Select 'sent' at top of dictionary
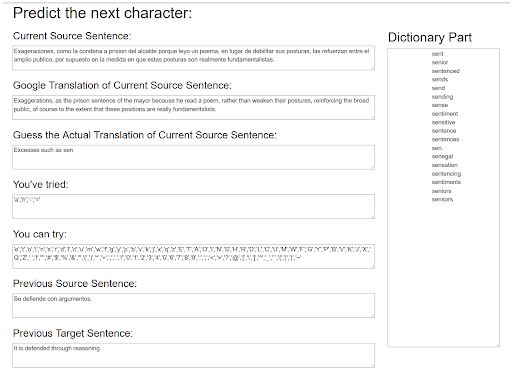The image size is (512, 371). [x=437, y=54]
